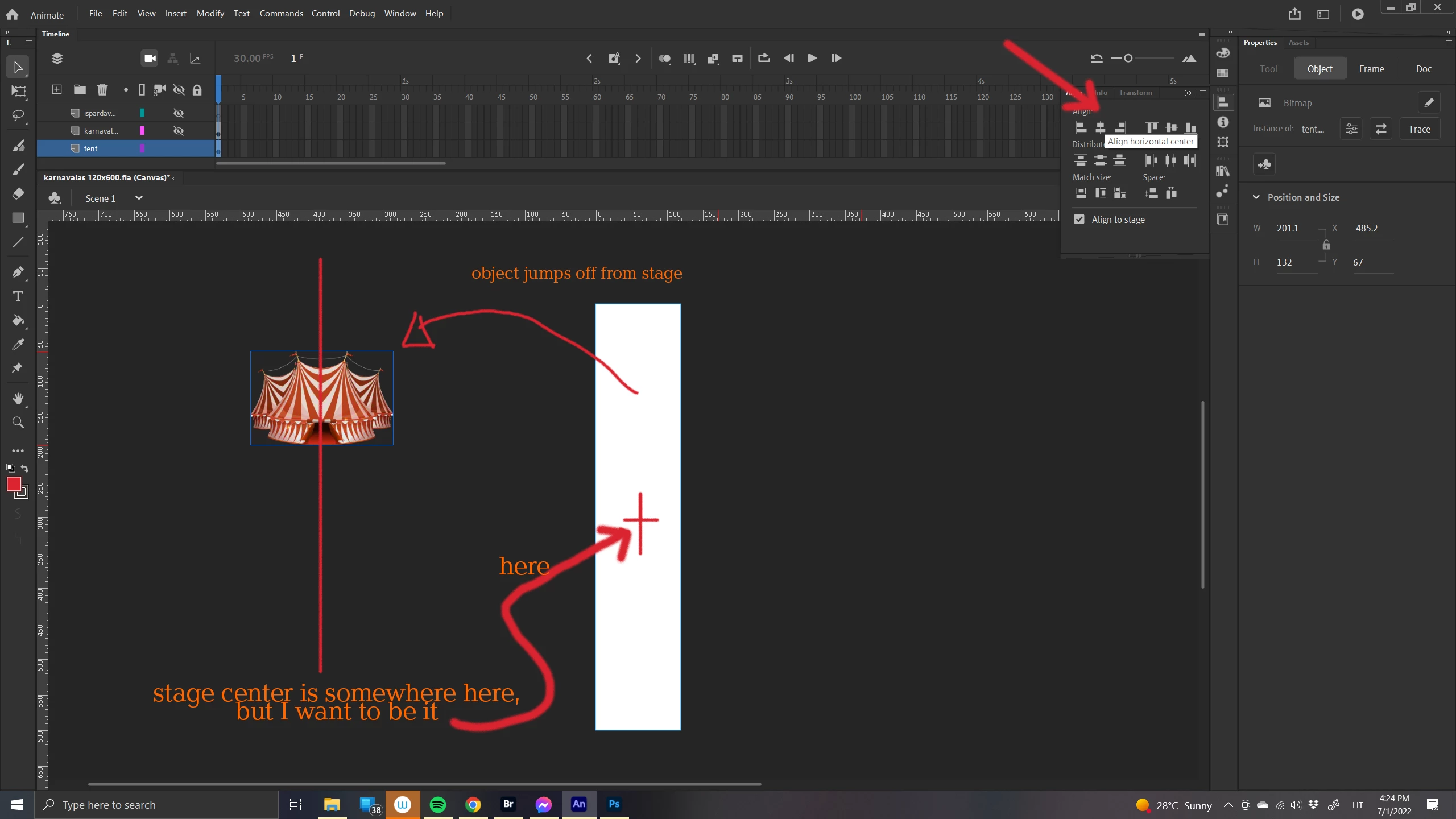Switch to the Frame properties tab
The height and width of the screenshot is (819, 1456).
coord(1371,69)
